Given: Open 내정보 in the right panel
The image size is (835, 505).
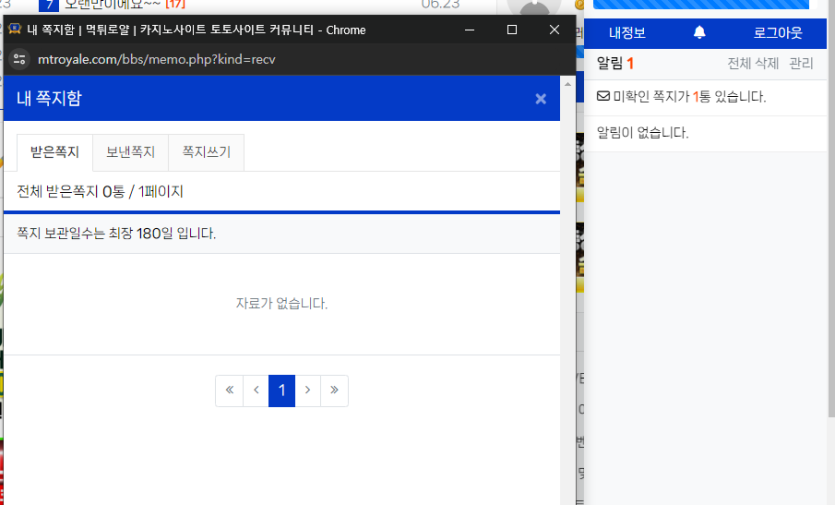Looking at the screenshot, I should point(627,33).
